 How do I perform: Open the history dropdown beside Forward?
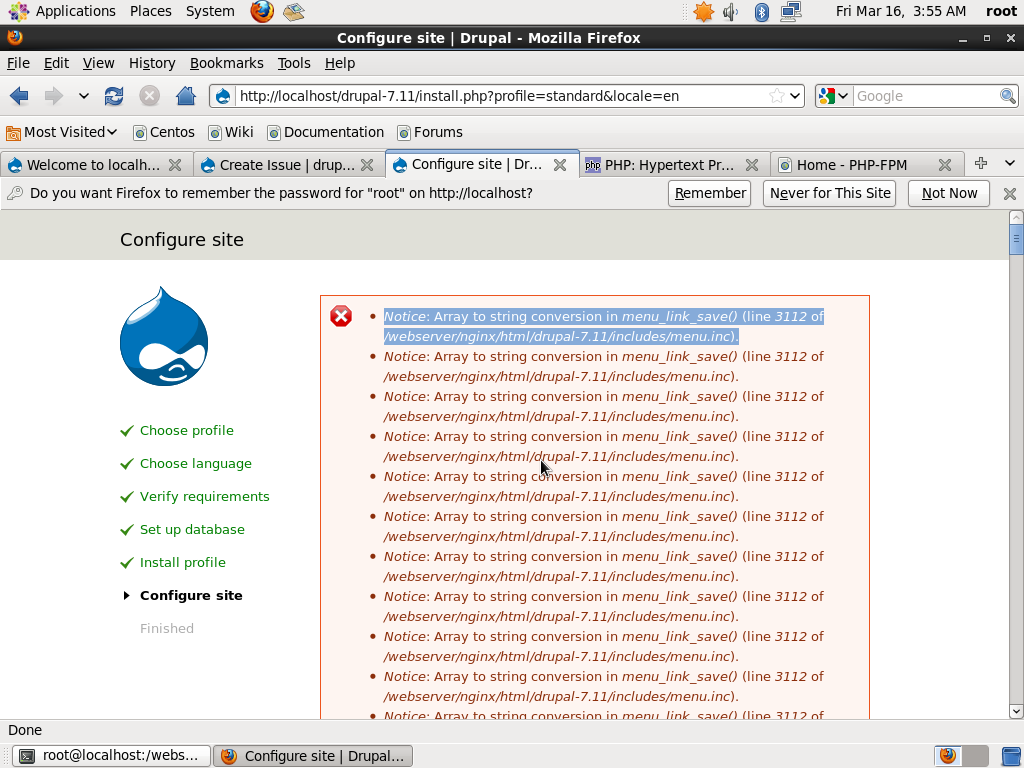pyautogui.click(x=84, y=96)
